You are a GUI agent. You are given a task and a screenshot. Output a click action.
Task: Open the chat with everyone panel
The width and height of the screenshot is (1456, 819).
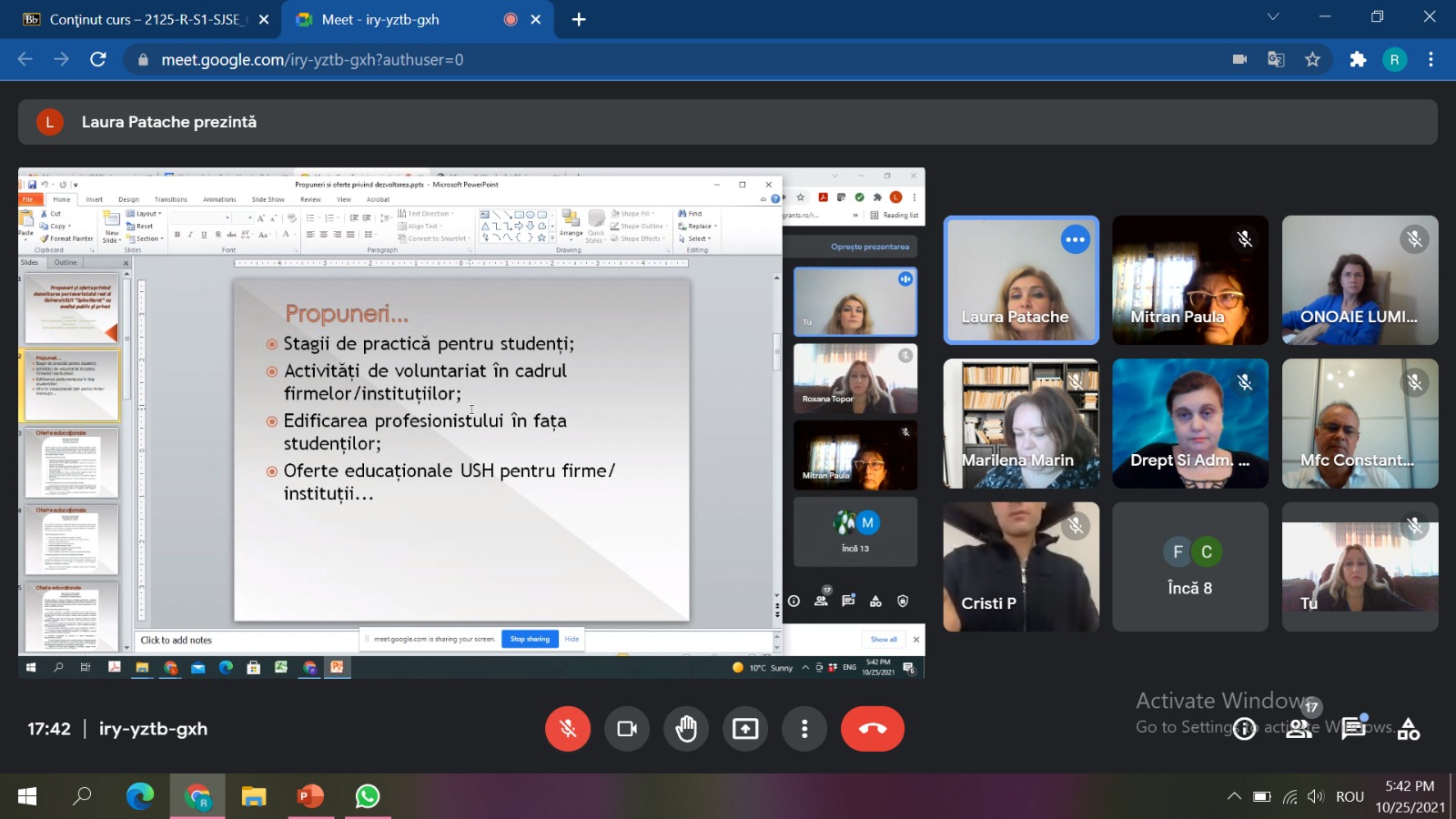tap(1354, 729)
